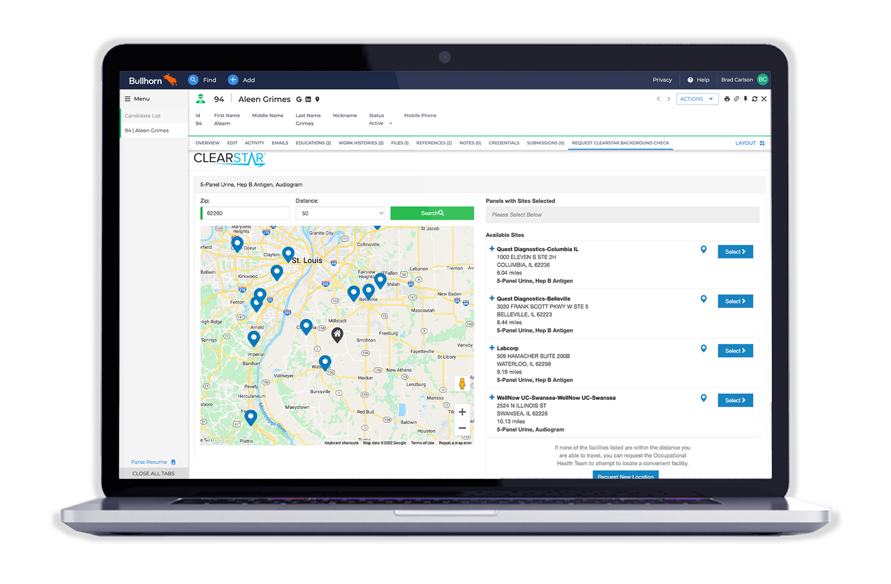Click the home marker on the map

(x=337, y=335)
